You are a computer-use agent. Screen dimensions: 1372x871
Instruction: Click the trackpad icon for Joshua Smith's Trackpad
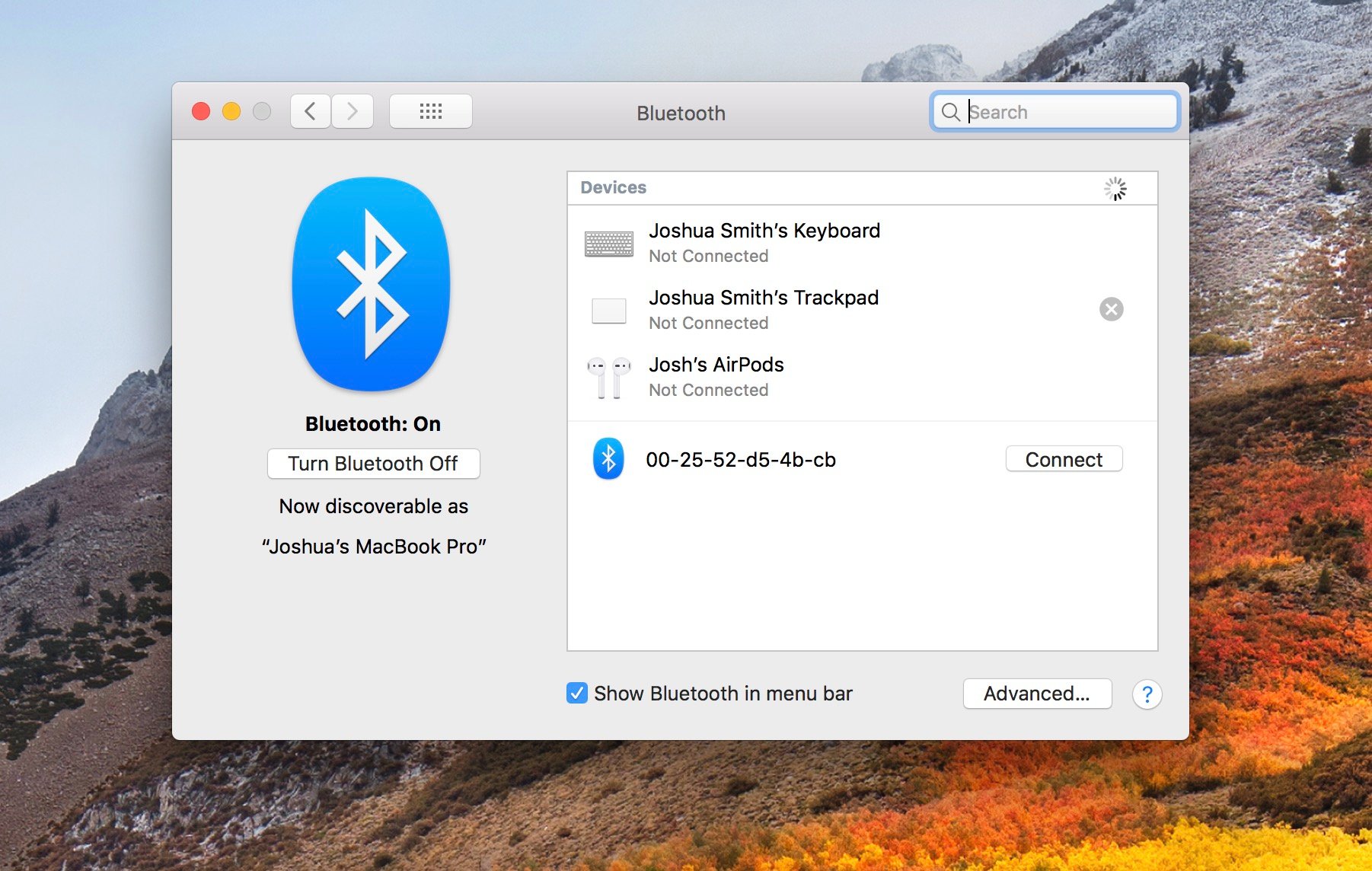pos(608,311)
